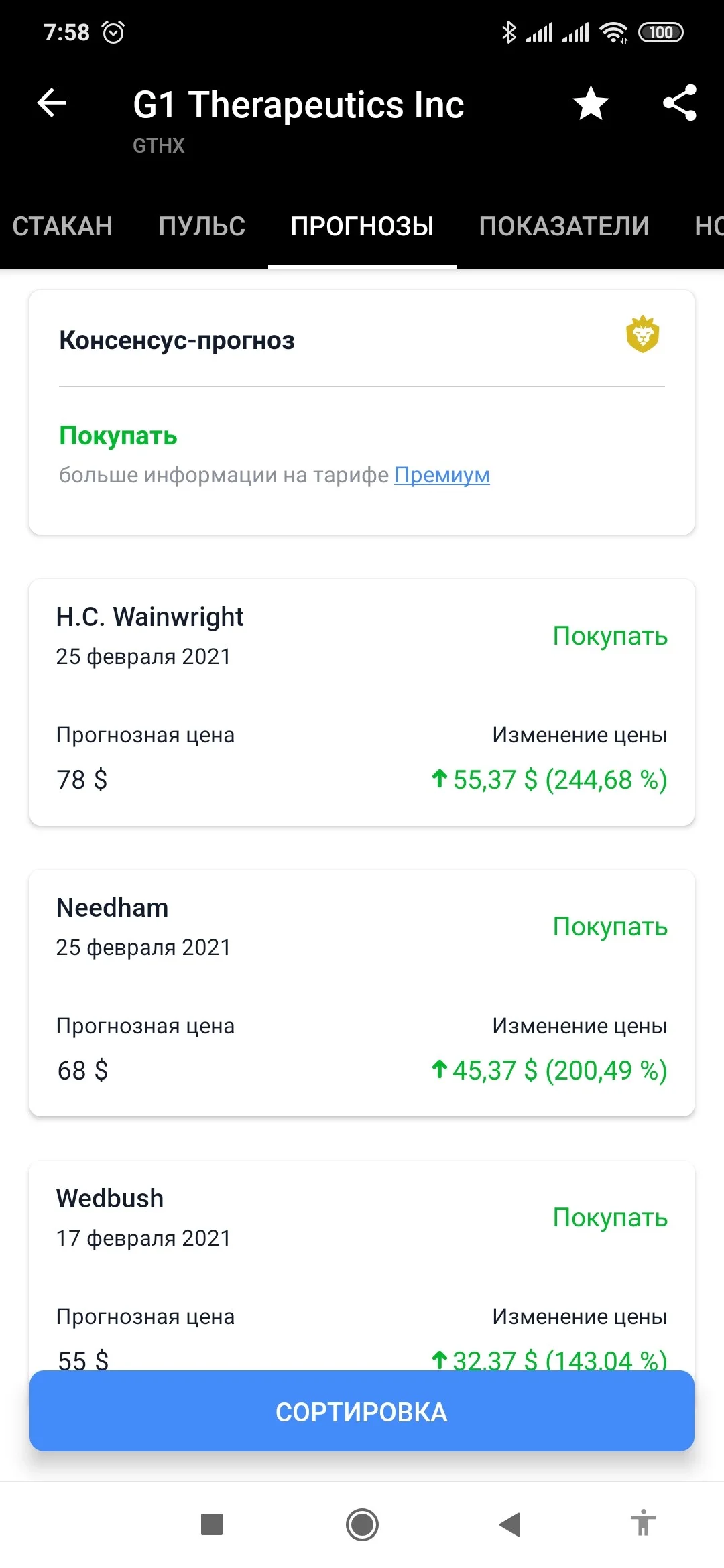724x1568 pixels.
Task: Select the Прогнозы tab
Action: pos(362,226)
